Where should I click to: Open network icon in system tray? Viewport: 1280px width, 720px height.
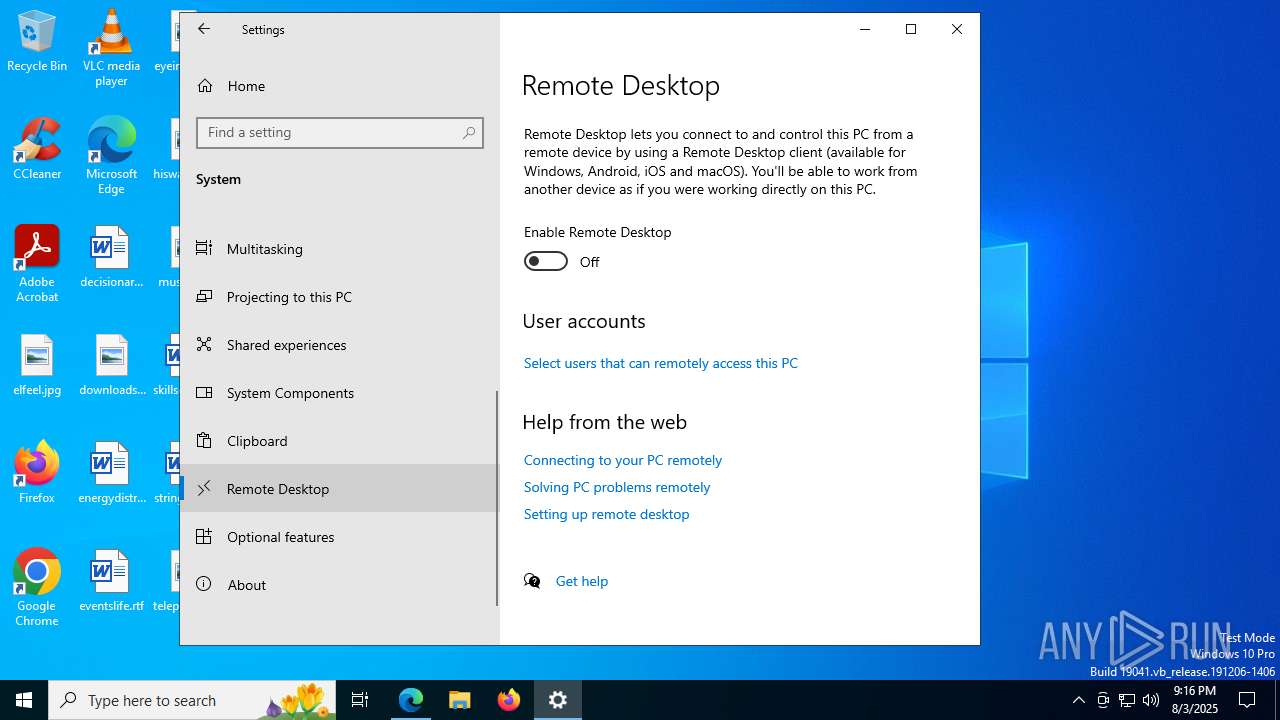(x=1127, y=700)
